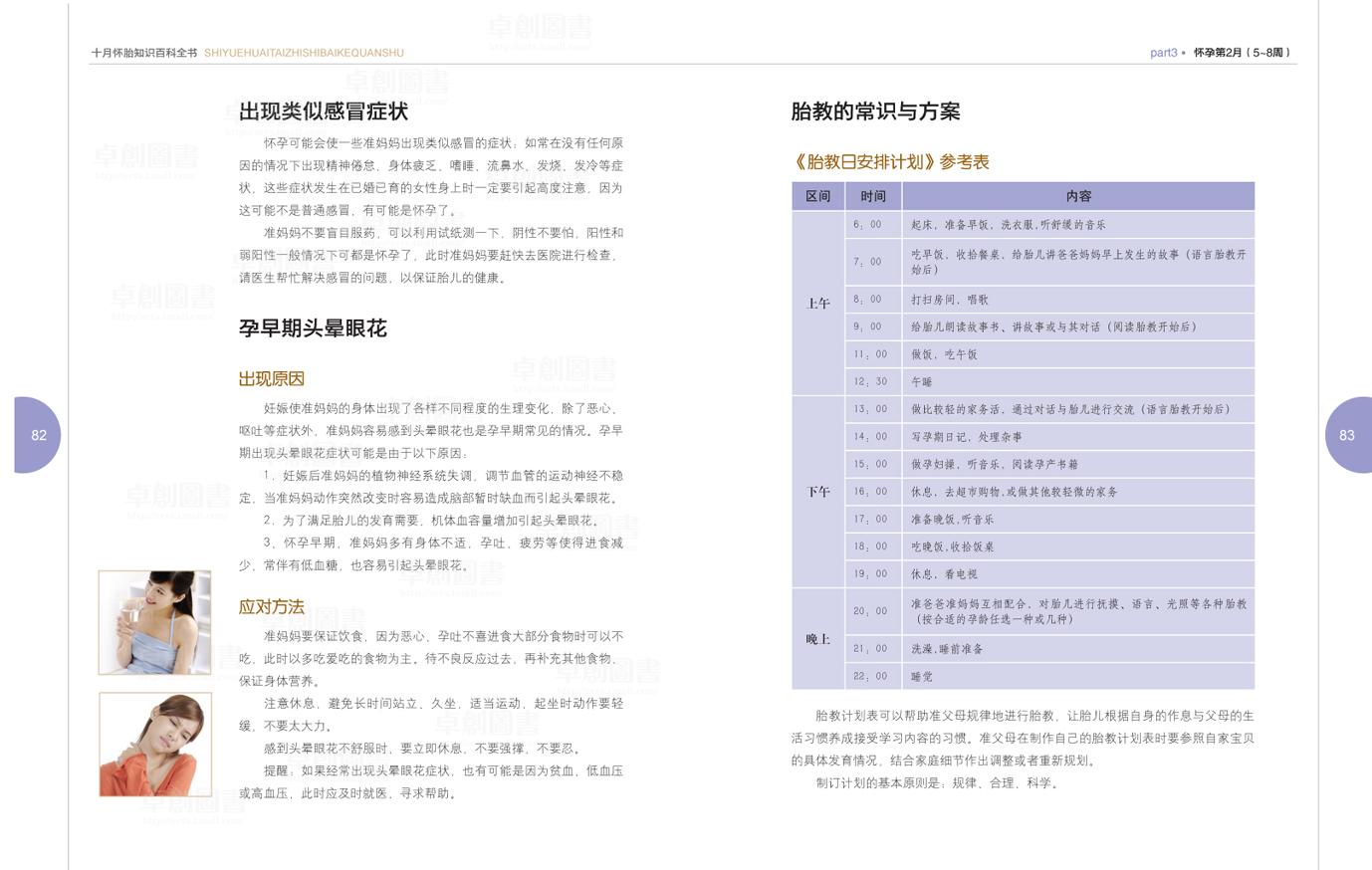Select the photo of woman drinking water
This screenshot has height=870, width=1372.
155,622
